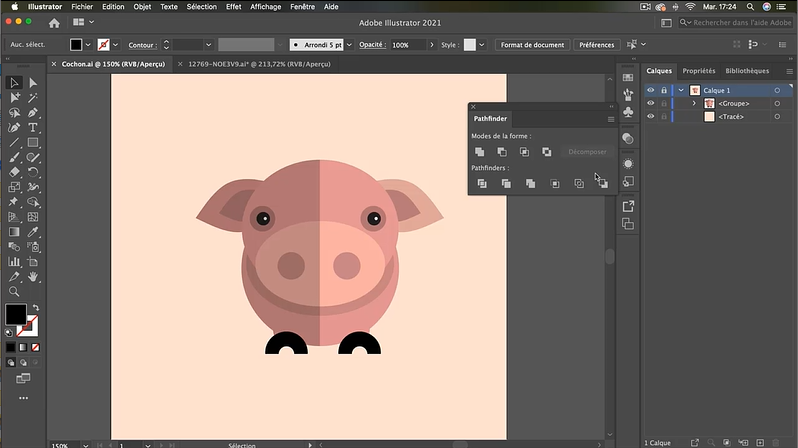Image resolution: width=798 pixels, height=448 pixels.
Task: Switch to the Propriétés tab
Action: (698, 71)
